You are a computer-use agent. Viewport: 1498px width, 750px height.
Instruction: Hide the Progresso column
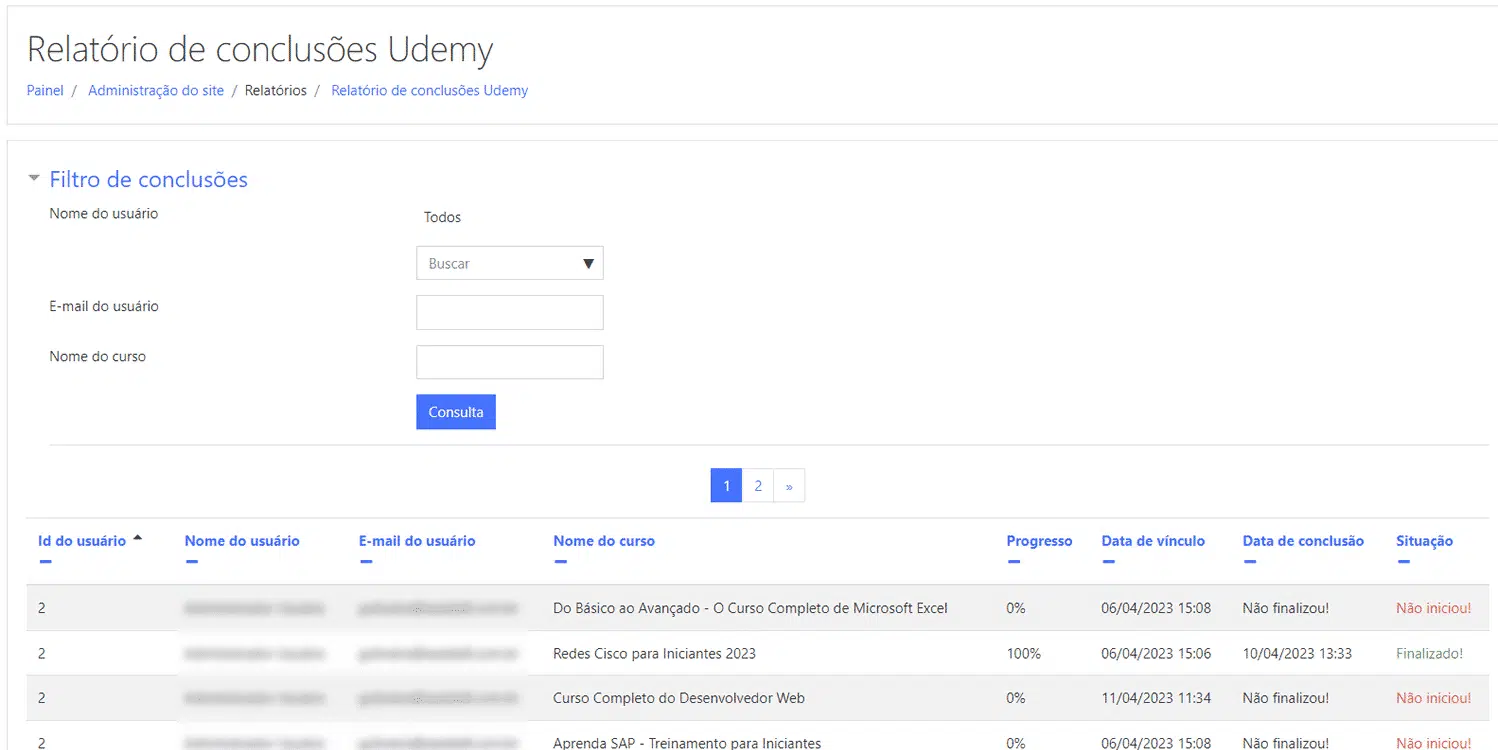[x=1013, y=562]
